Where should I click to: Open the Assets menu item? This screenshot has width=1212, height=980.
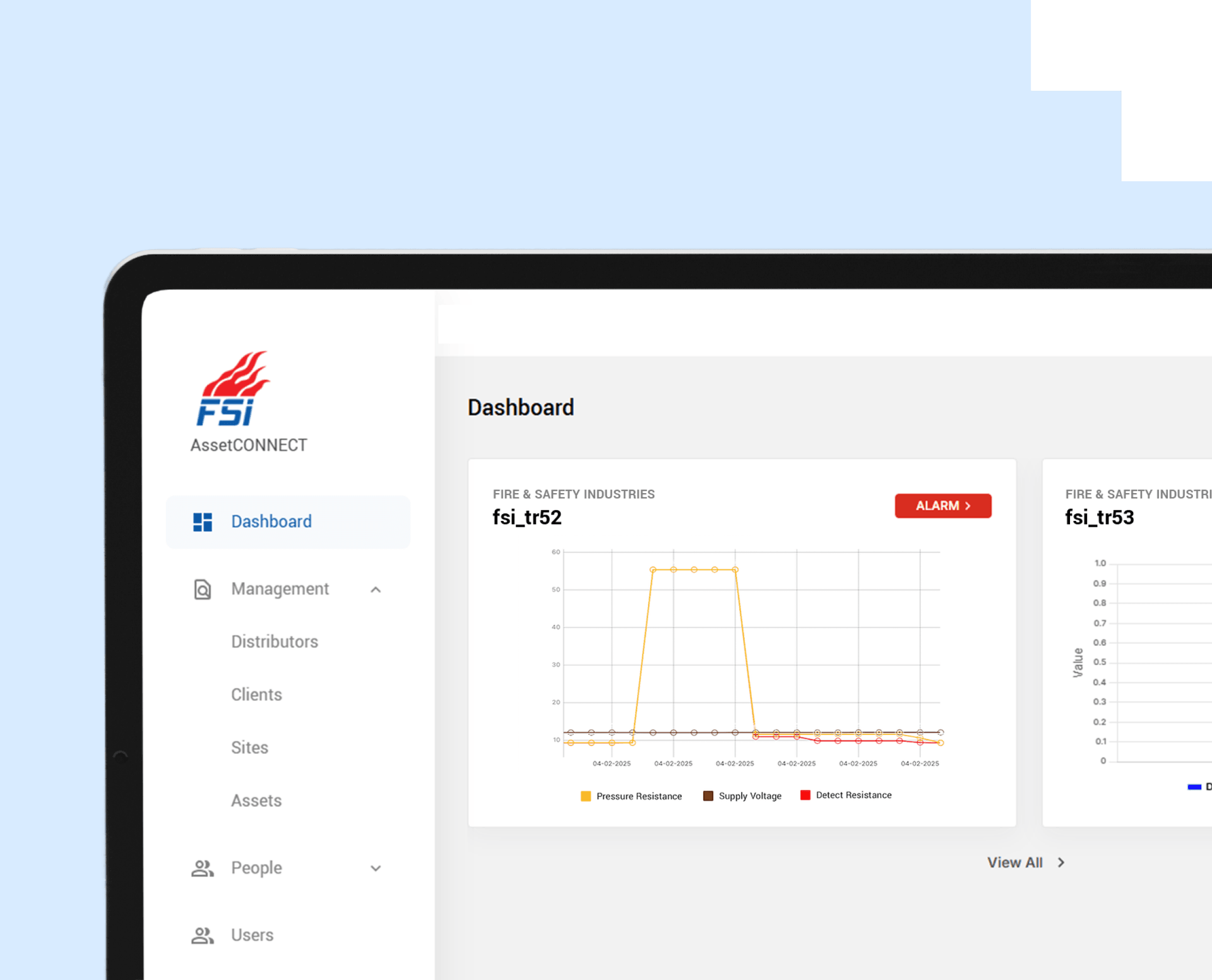[x=256, y=801]
